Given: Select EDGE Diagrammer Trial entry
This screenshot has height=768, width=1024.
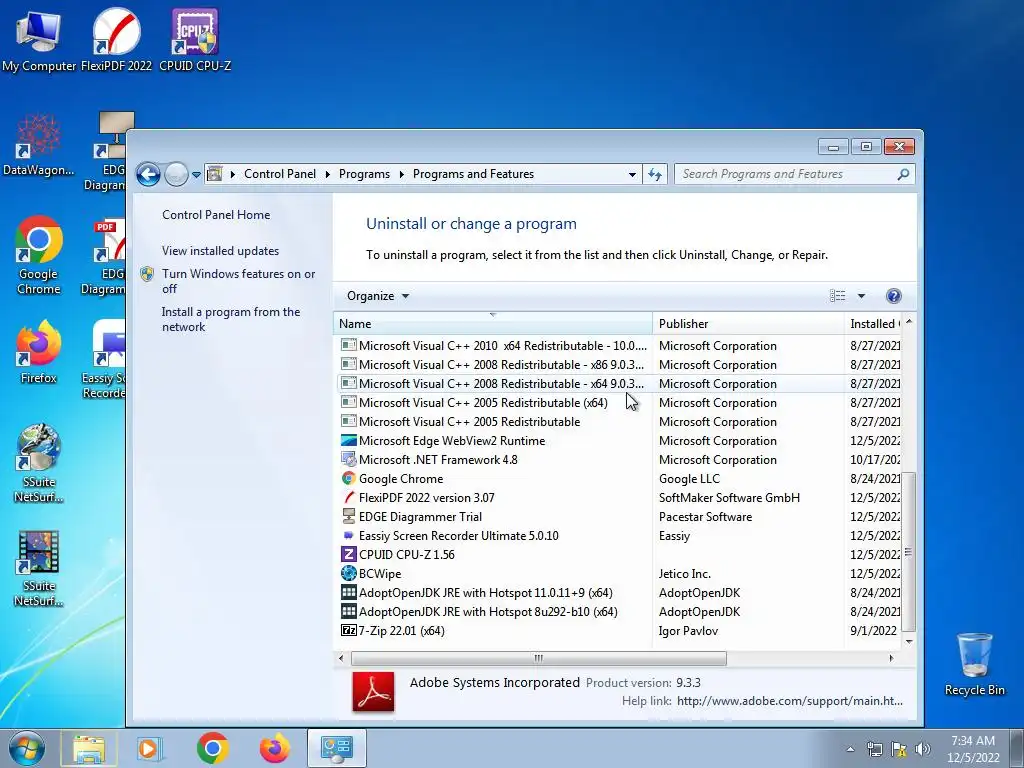Looking at the screenshot, I should (618, 517).
